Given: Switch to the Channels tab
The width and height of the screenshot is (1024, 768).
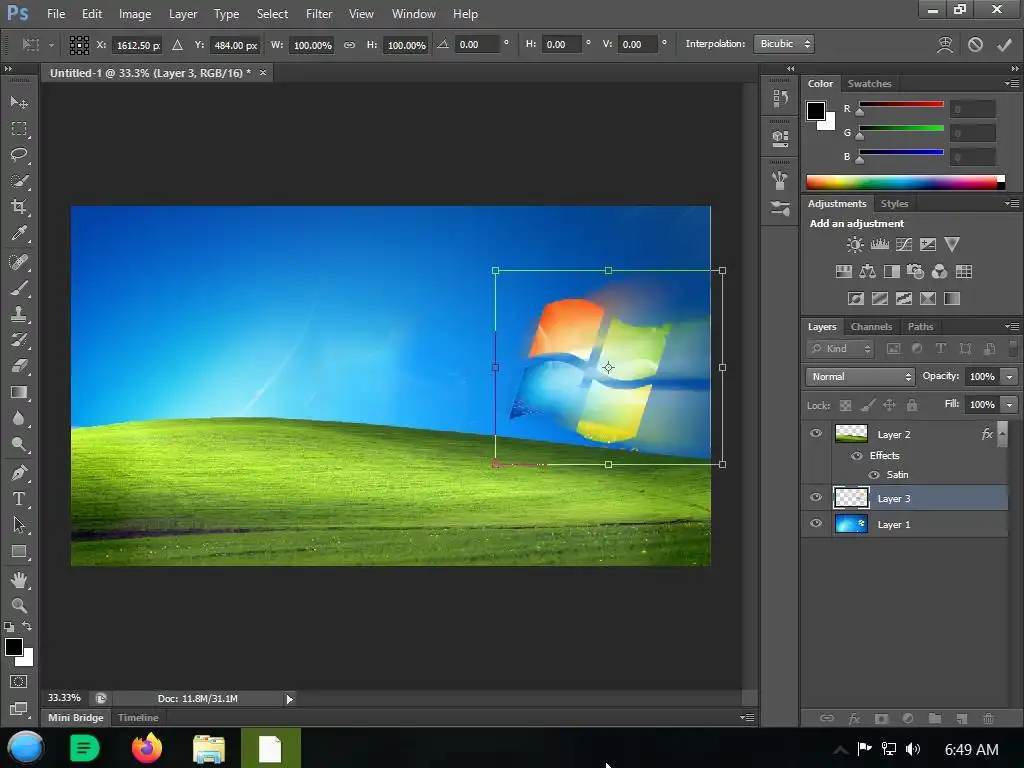Looking at the screenshot, I should tap(871, 327).
